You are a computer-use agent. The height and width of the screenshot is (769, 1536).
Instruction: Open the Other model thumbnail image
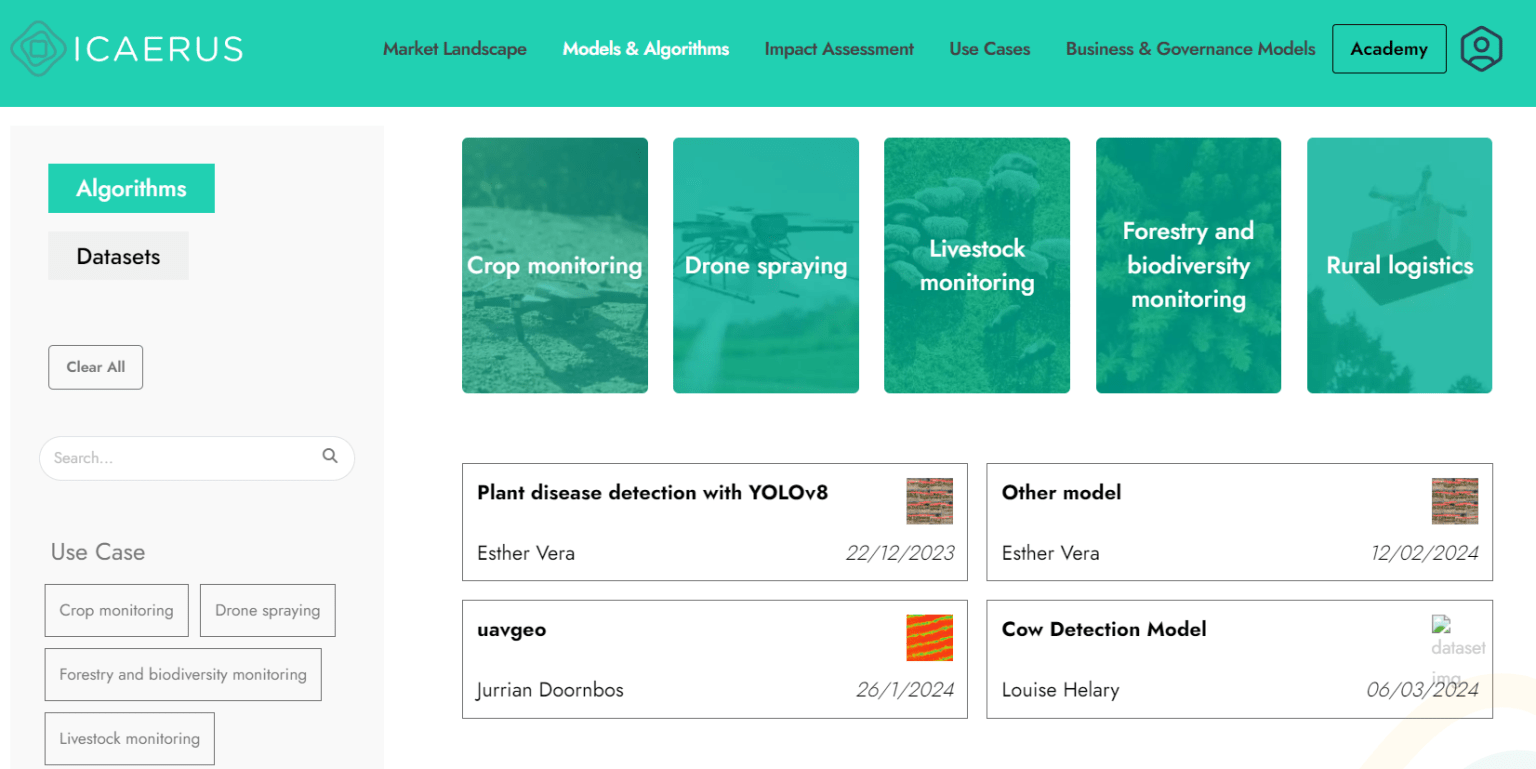pyautogui.click(x=1455, y=501)
